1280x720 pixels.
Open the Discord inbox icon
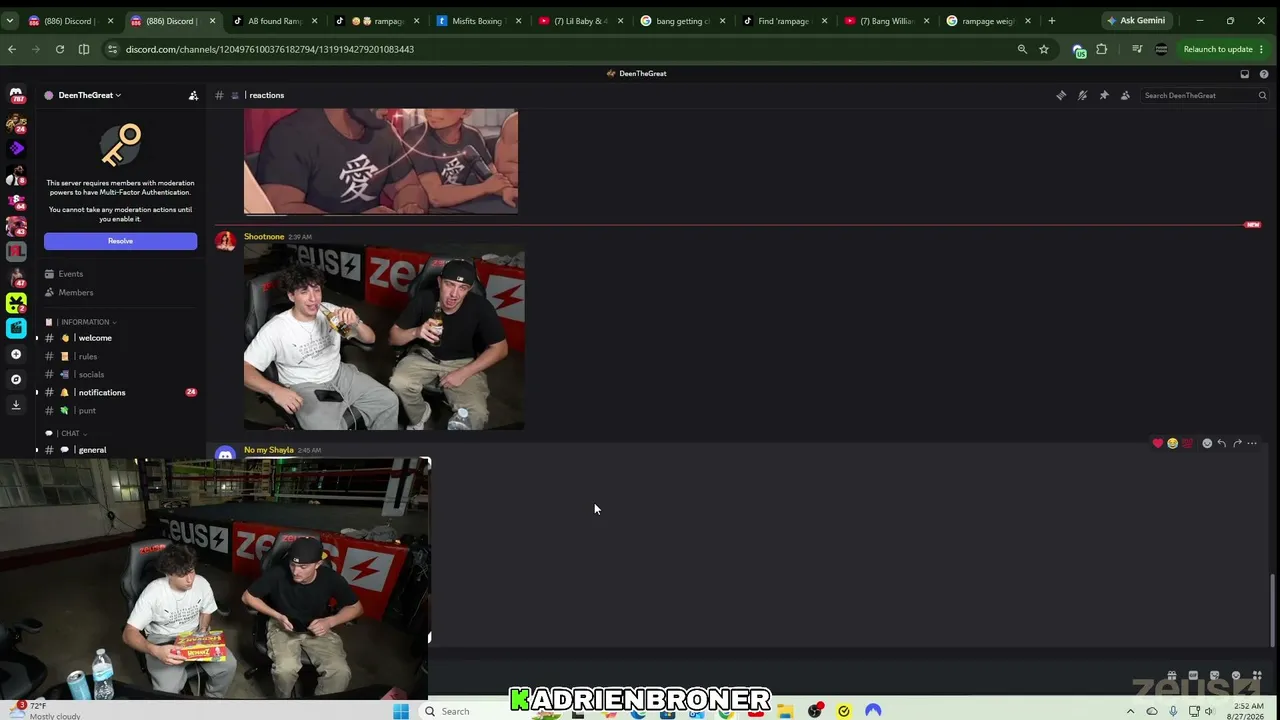click(x=1244, y=73)
